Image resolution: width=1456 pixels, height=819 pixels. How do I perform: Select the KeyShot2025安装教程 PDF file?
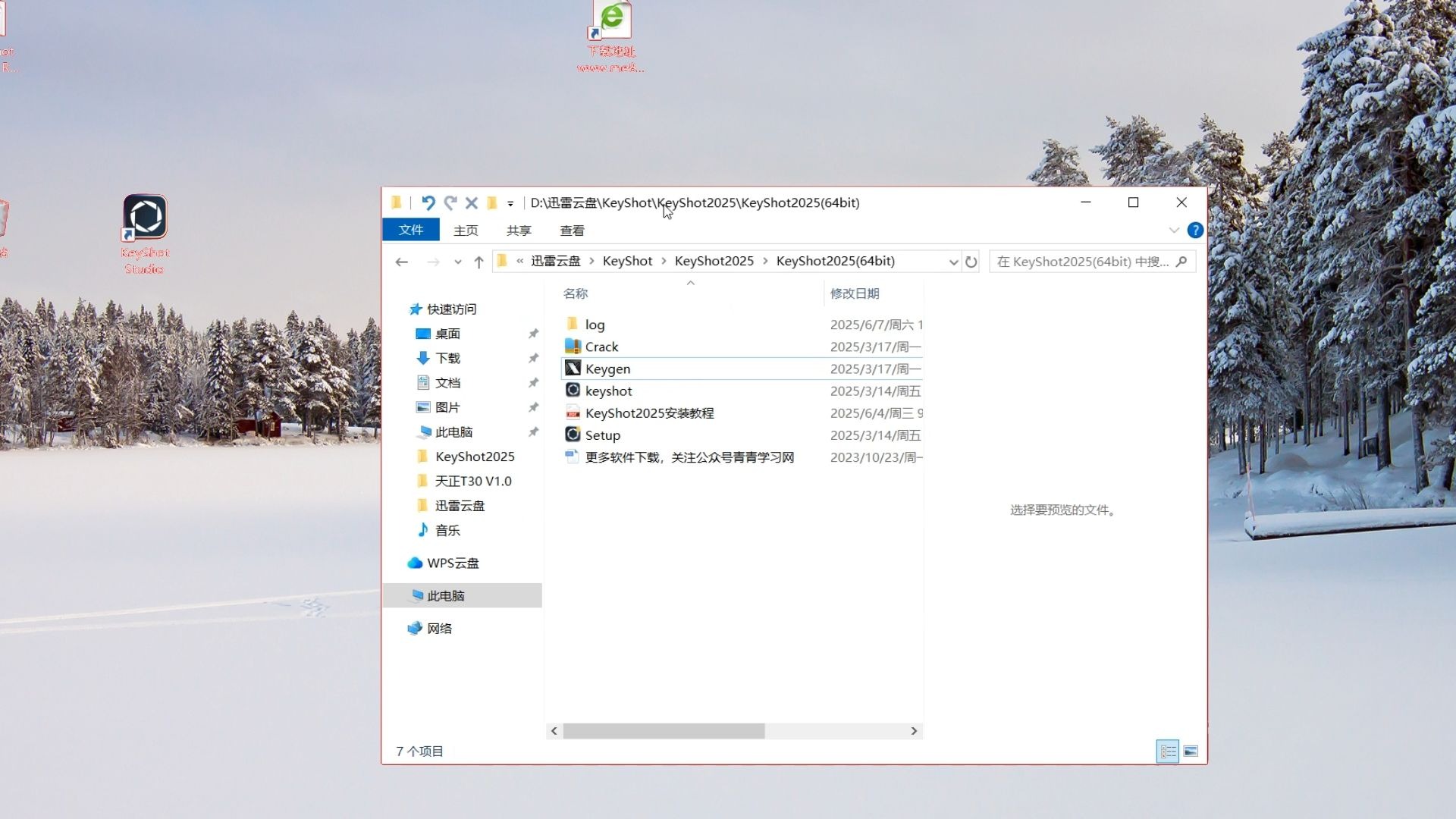coord(649,413)
